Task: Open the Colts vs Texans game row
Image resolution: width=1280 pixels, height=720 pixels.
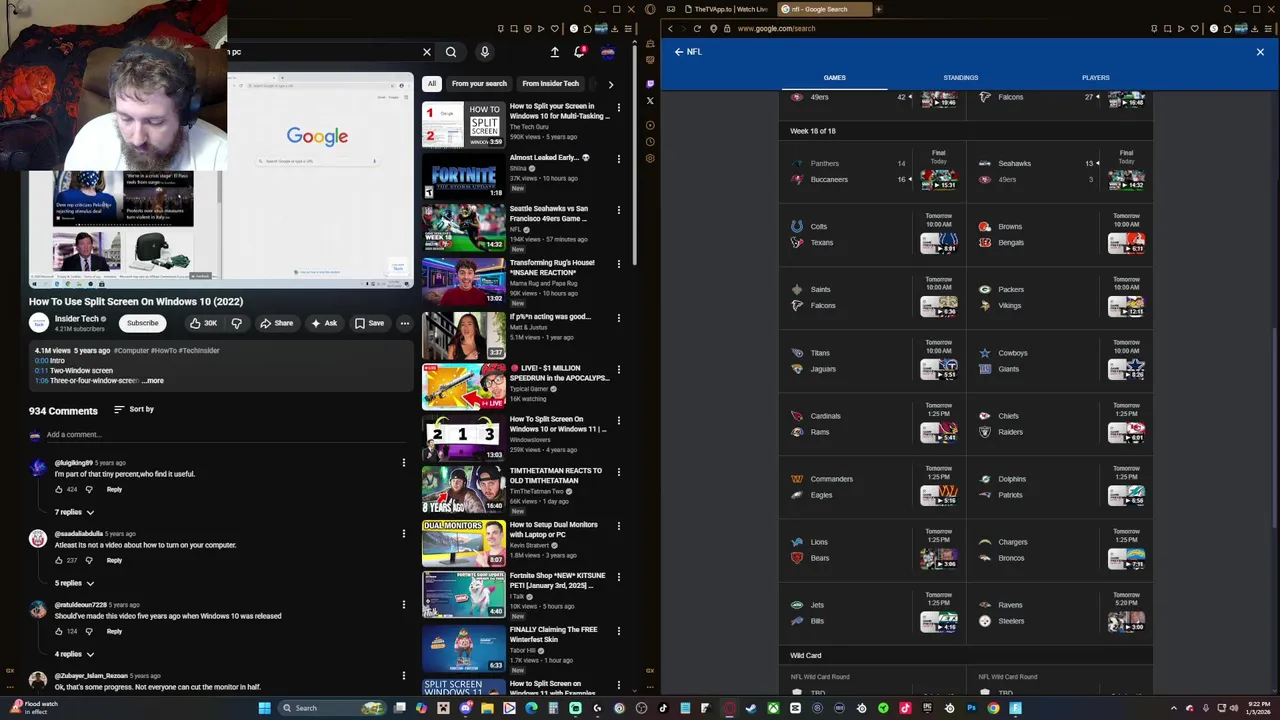Action: [x=874, y=235]
